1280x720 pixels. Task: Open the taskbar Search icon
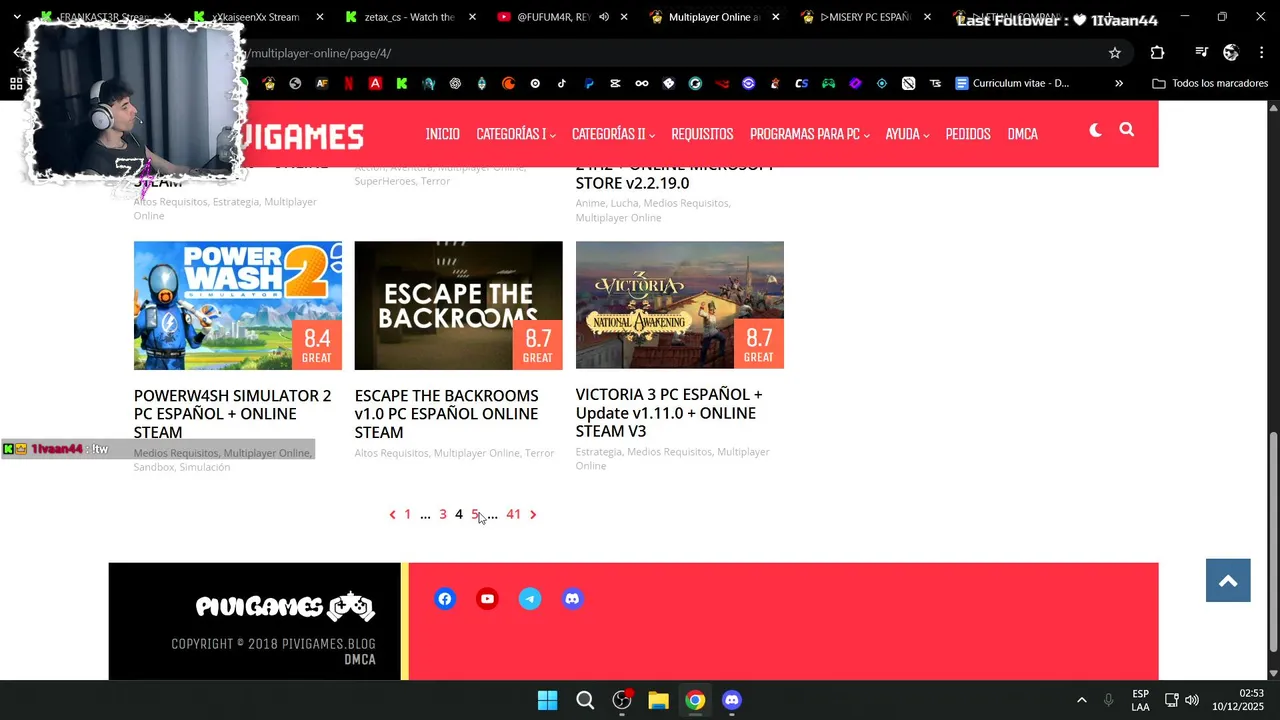tap(585, 700)
